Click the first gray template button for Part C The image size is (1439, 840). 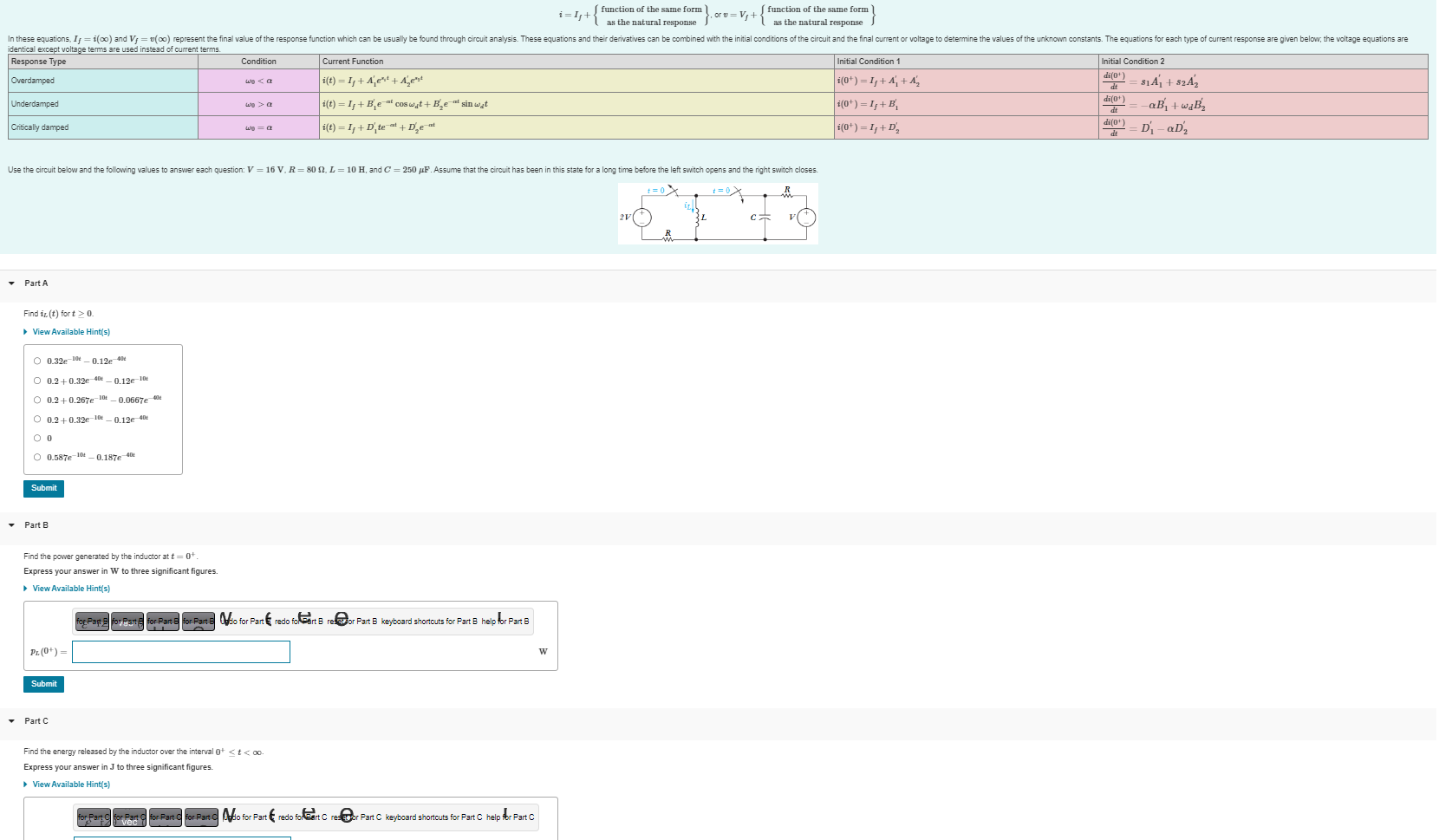pyautogui.click(x=94, y=817)
